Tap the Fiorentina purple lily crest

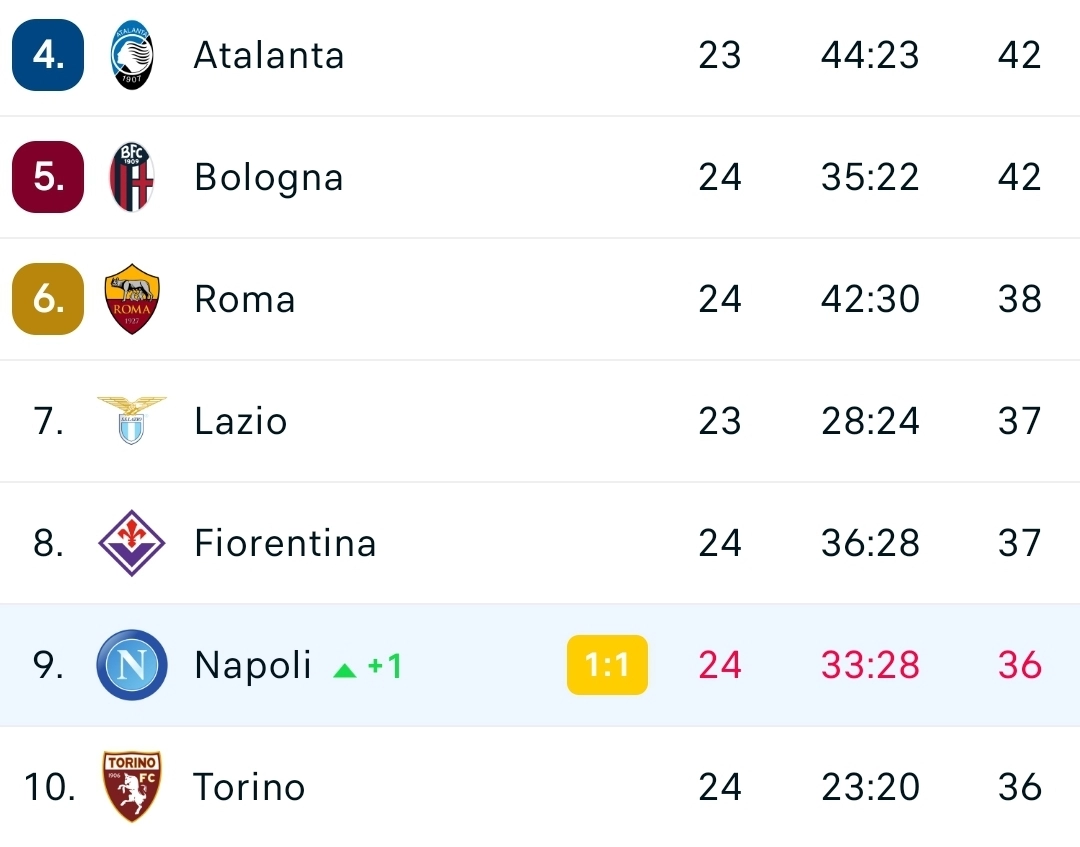(132, 543)
